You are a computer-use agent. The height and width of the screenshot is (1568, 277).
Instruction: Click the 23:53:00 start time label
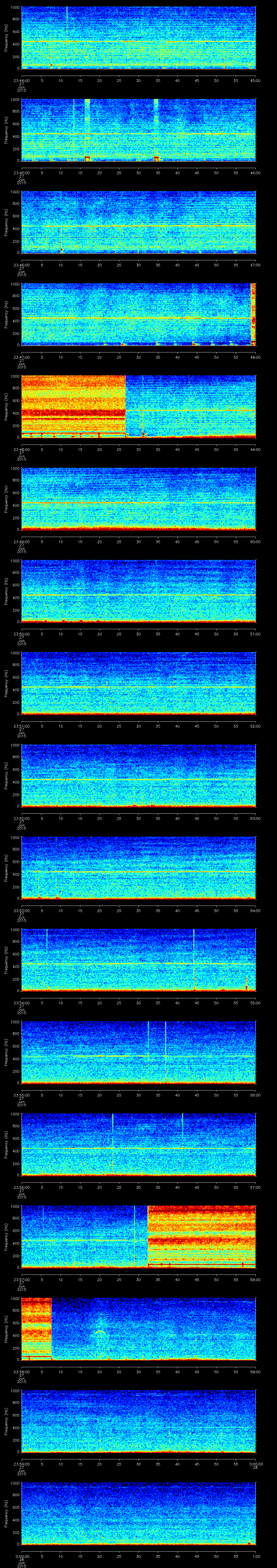21,910
